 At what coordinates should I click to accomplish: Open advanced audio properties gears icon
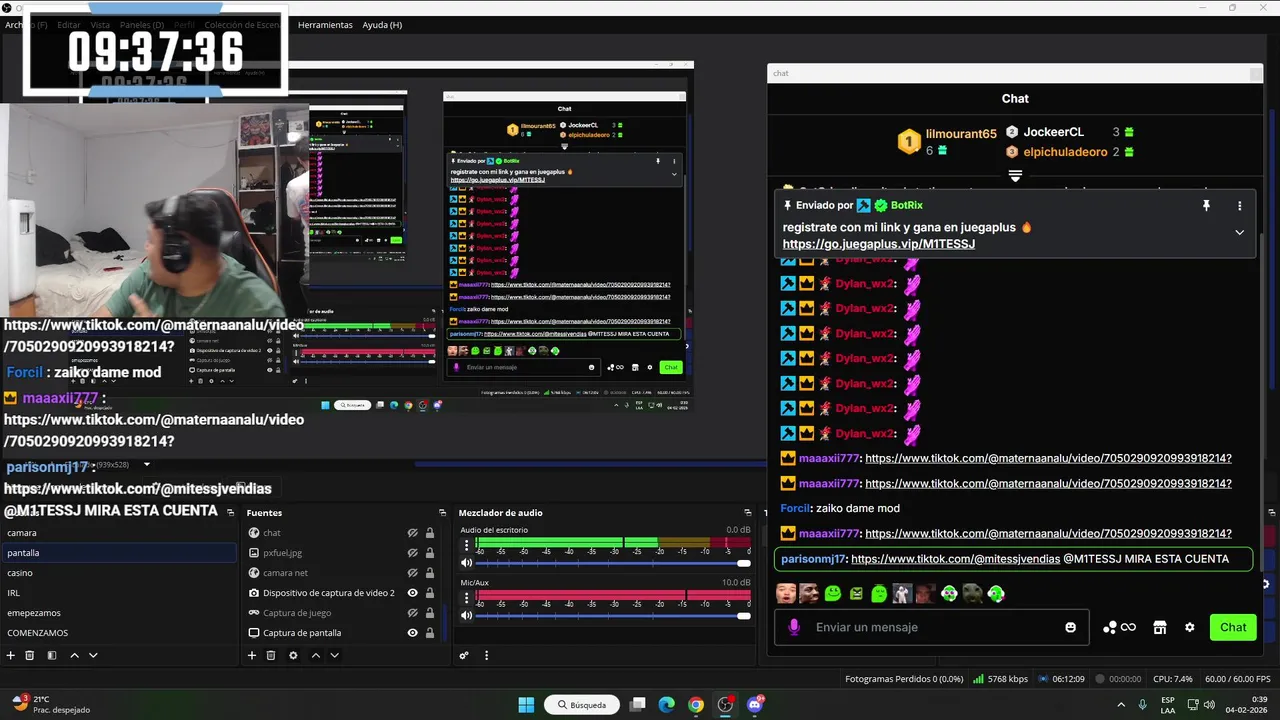[x=464, y=655]
